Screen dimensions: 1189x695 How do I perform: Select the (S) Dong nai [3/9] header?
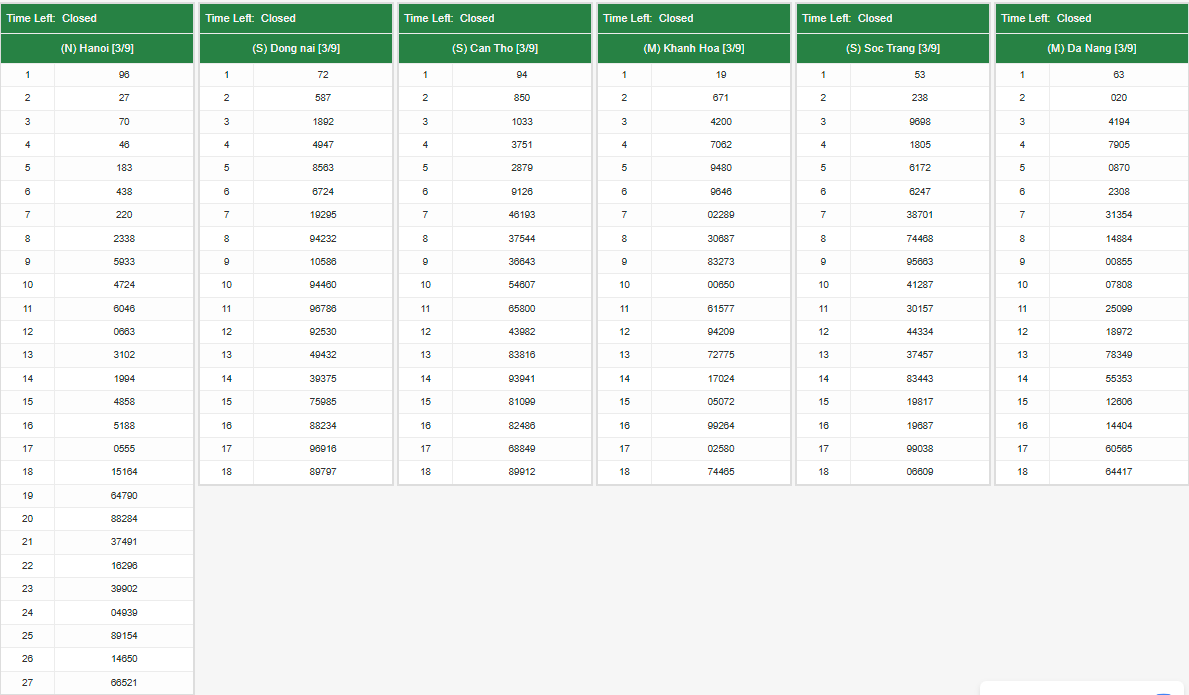(x=296, y=48)
